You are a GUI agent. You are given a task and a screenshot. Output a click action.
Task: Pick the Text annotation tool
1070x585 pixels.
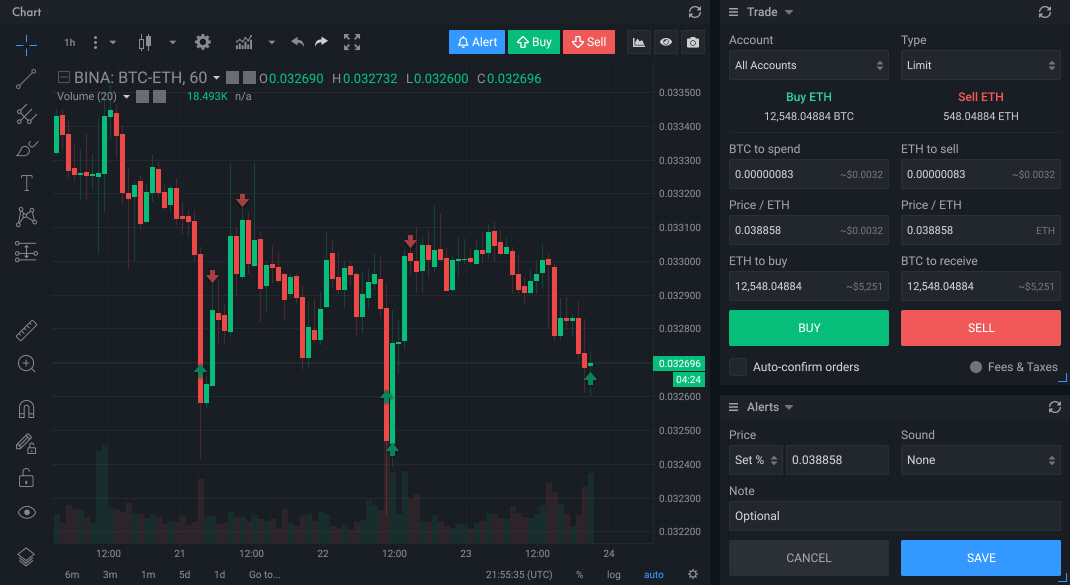[x=26, y=182]
